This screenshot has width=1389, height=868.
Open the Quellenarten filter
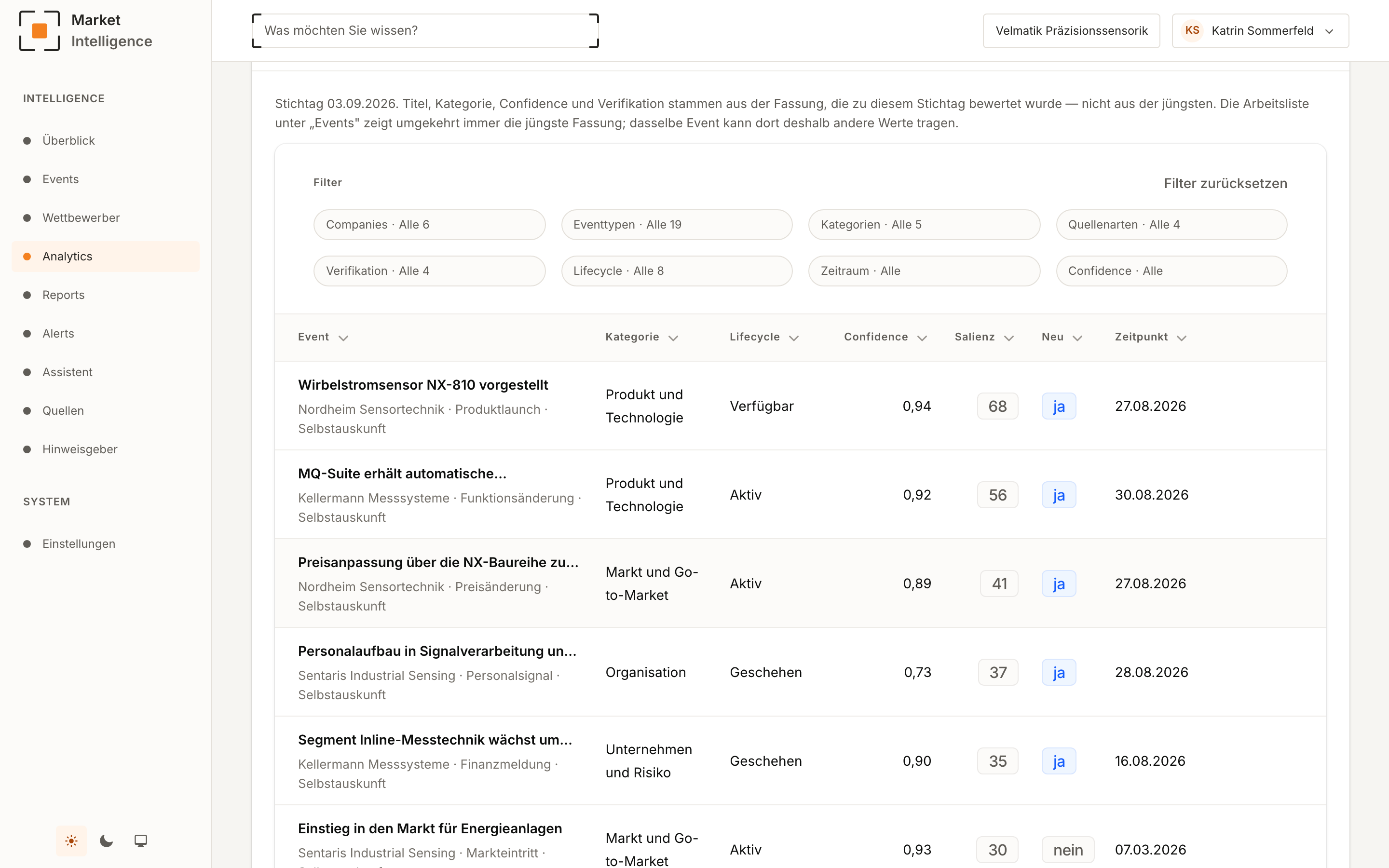point(1171,224)
